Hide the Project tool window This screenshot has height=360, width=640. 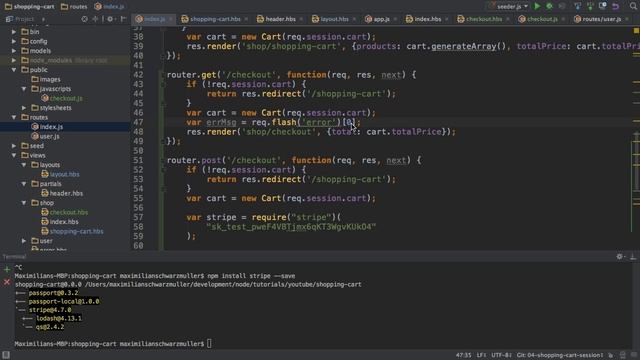[123, 19]
